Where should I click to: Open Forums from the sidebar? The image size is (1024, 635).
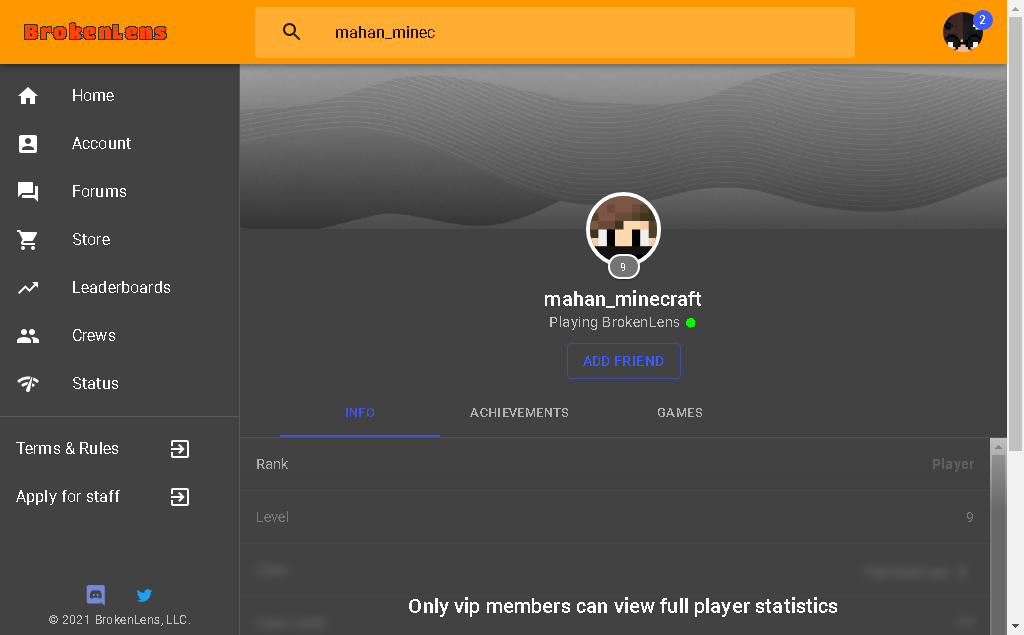99,191
